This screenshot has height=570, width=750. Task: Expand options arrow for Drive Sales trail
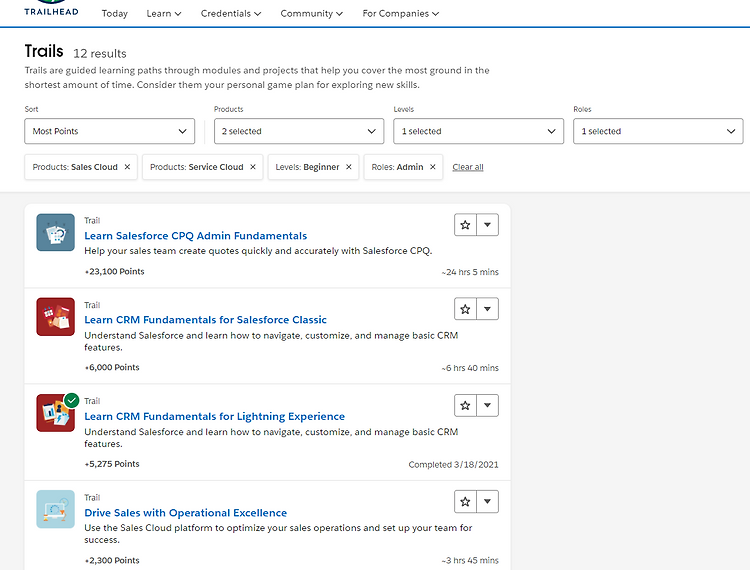coord(487,502)
